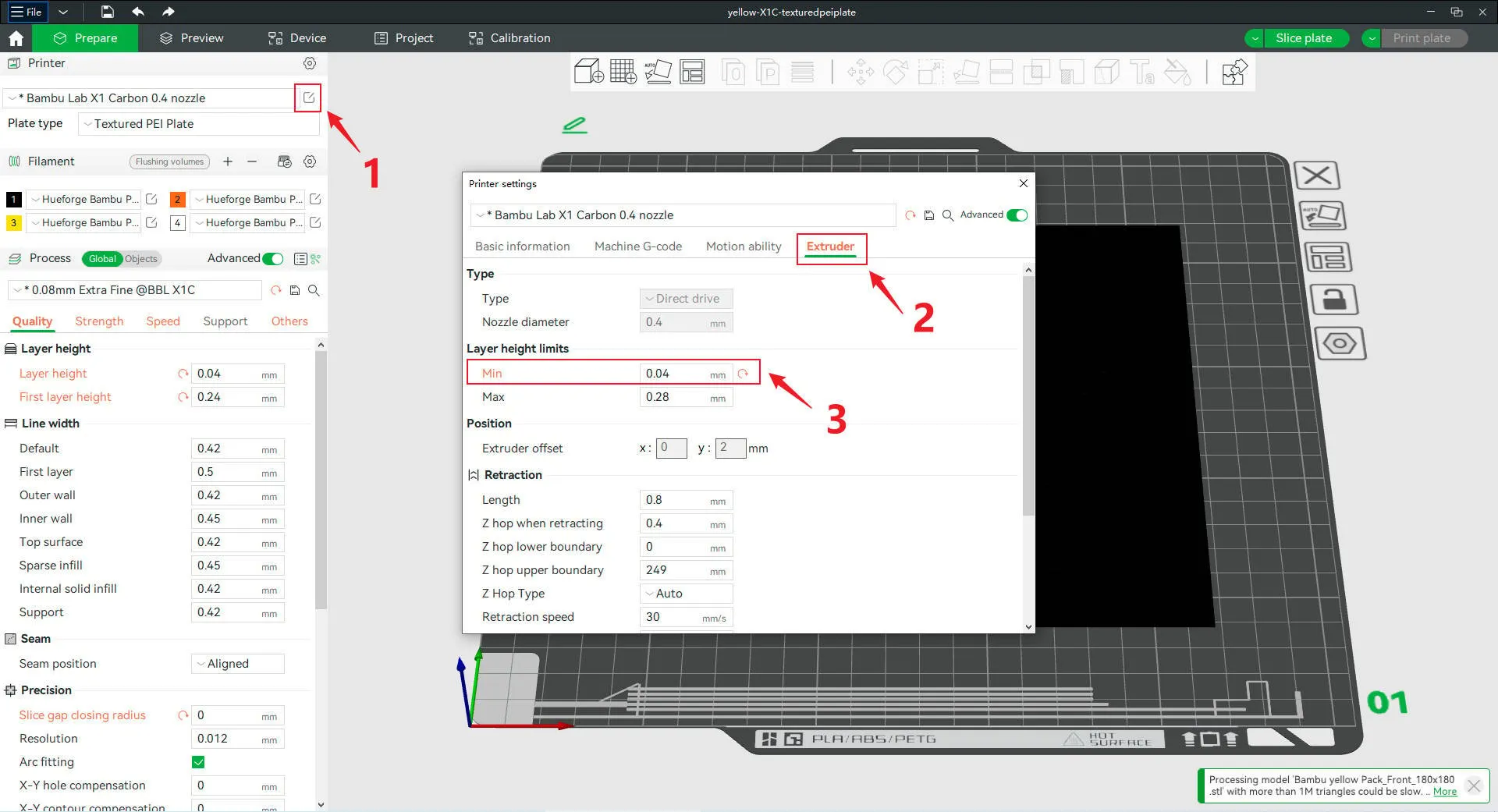Reset Min layer height limit value
The image size is (1498, 812).
click(x=743, y=374)
